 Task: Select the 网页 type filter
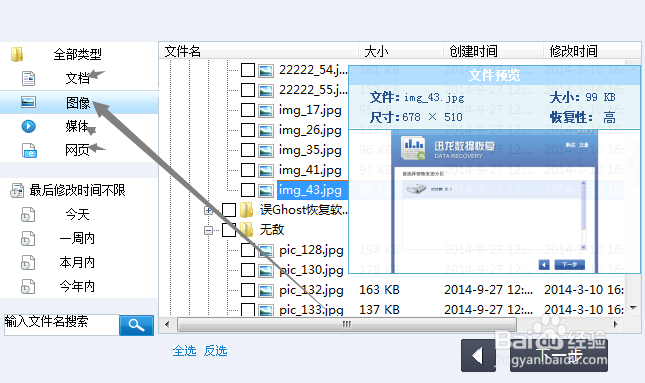coord(79,150)
